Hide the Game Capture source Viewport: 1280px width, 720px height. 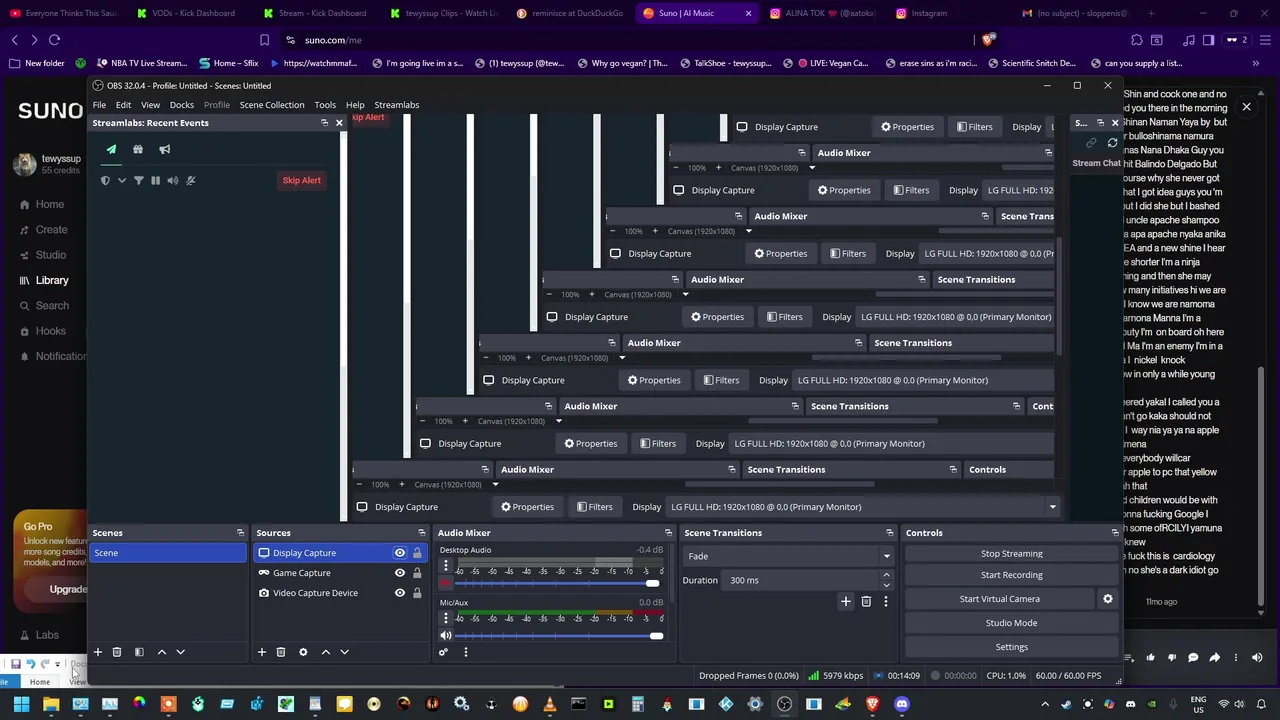coord(400,573)
